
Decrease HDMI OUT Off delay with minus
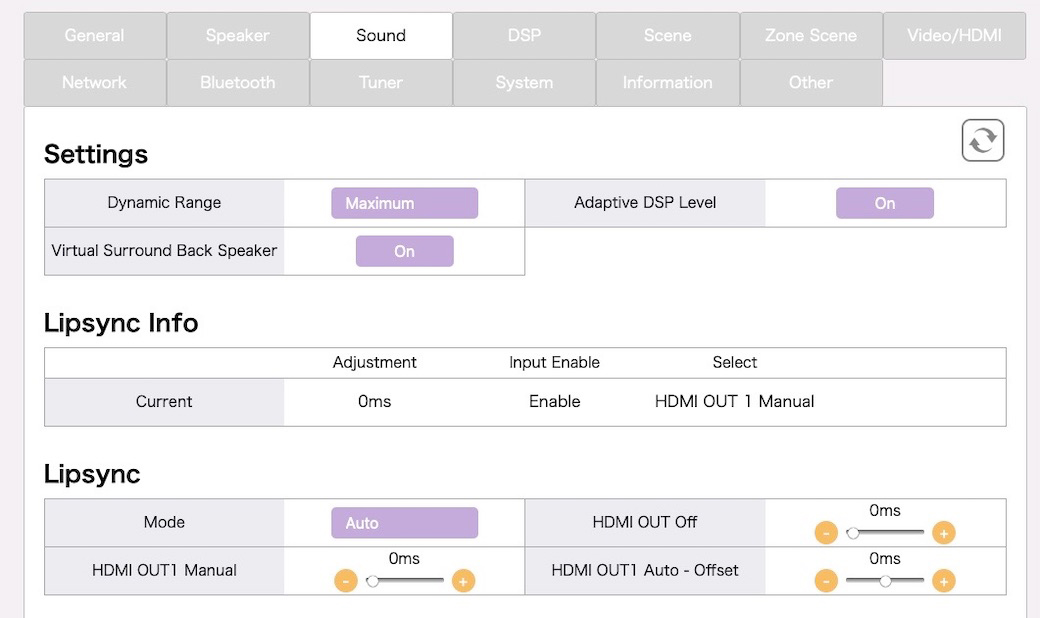point(826,532)
